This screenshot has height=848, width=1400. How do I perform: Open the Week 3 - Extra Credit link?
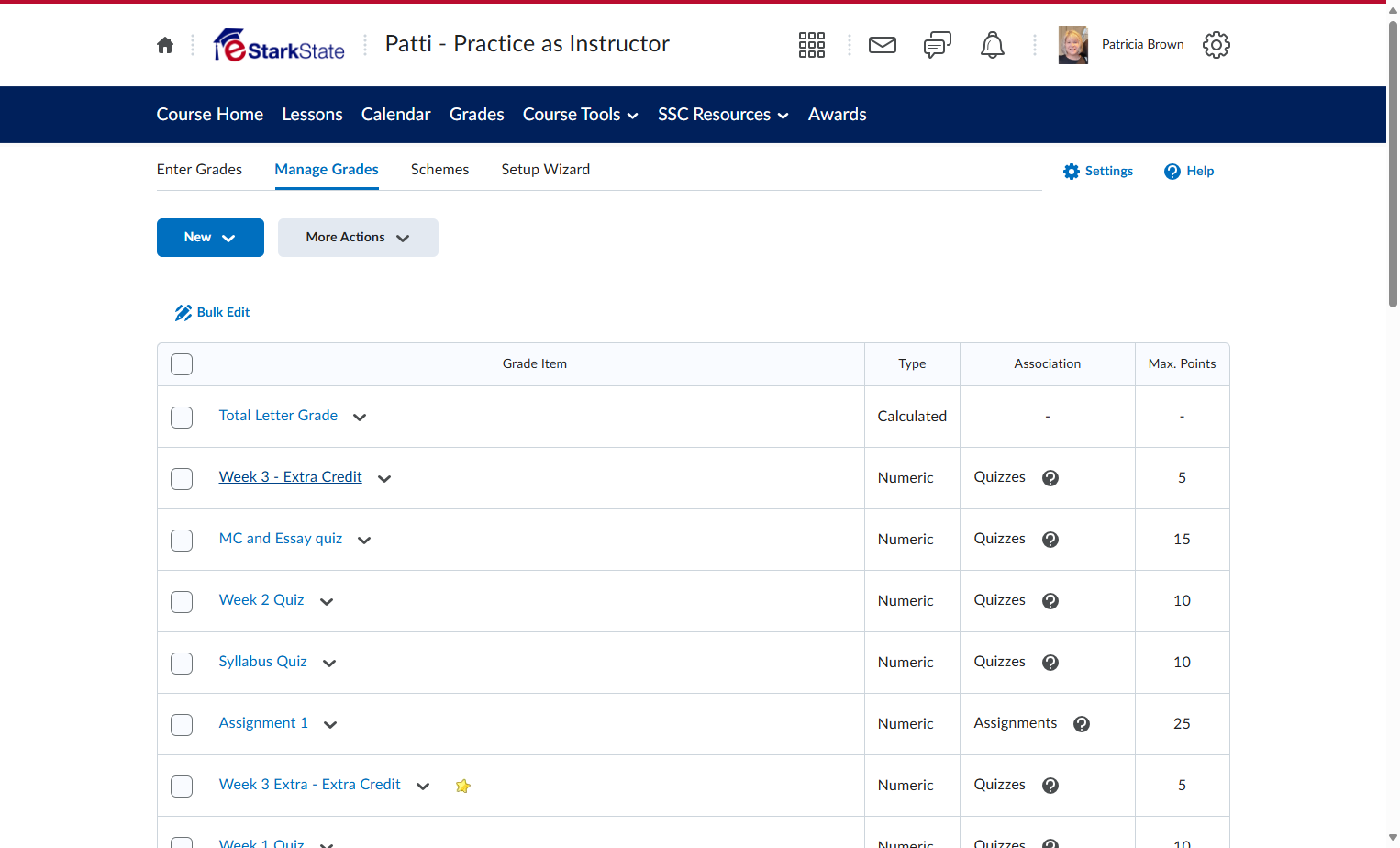click(290, 477)
